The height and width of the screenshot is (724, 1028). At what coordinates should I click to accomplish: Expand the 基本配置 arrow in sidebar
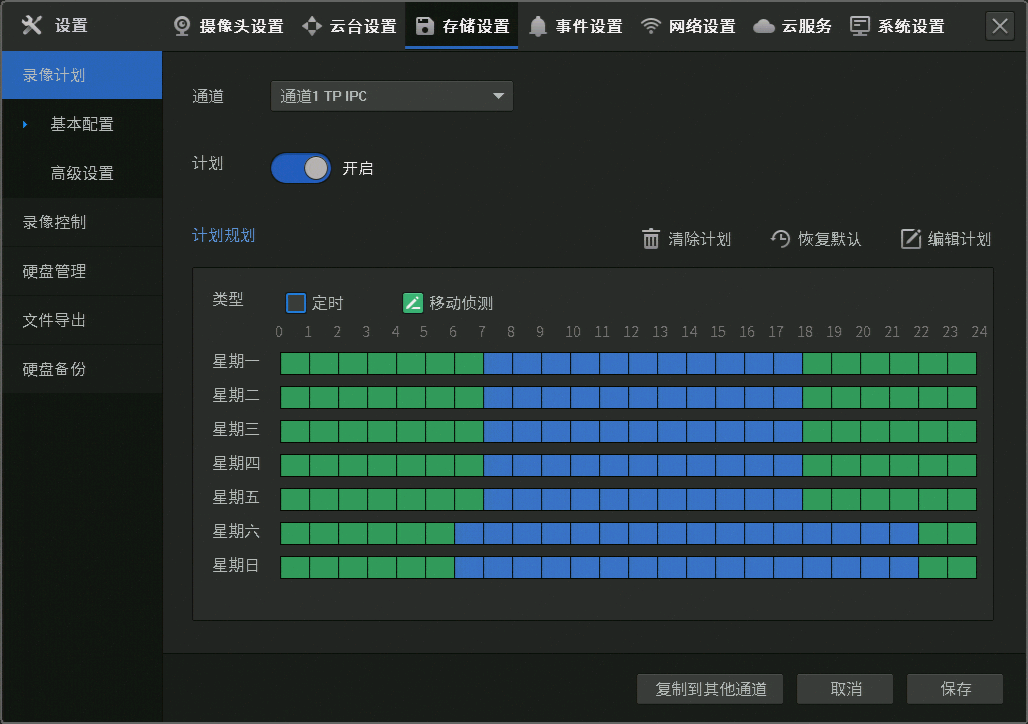(x=25, y=124)
